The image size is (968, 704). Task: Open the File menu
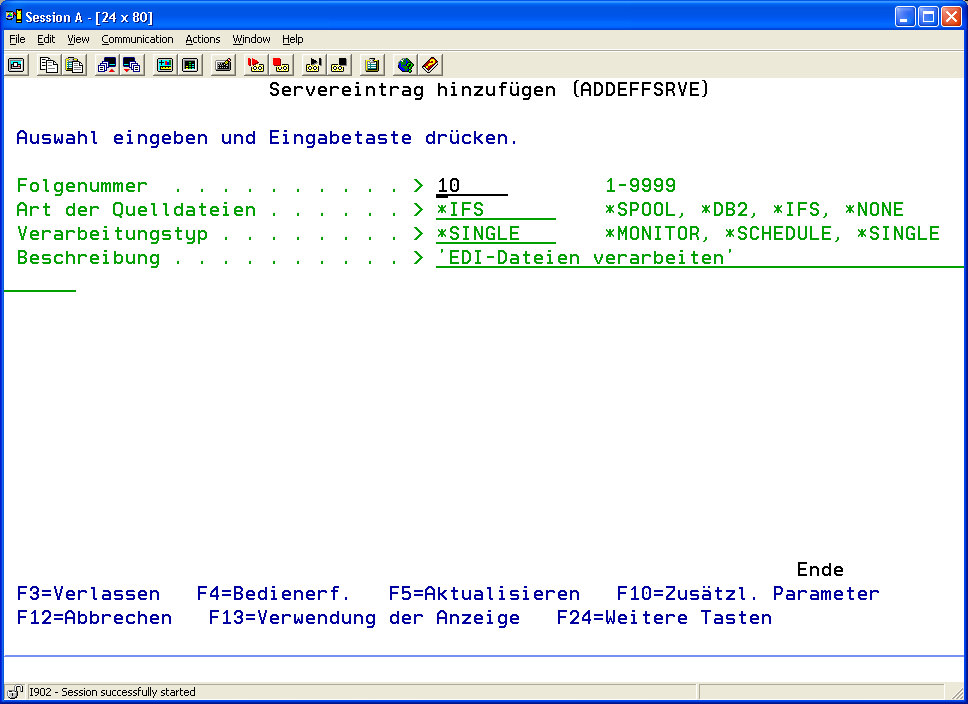pyautogui.click(x=17, y=39)
